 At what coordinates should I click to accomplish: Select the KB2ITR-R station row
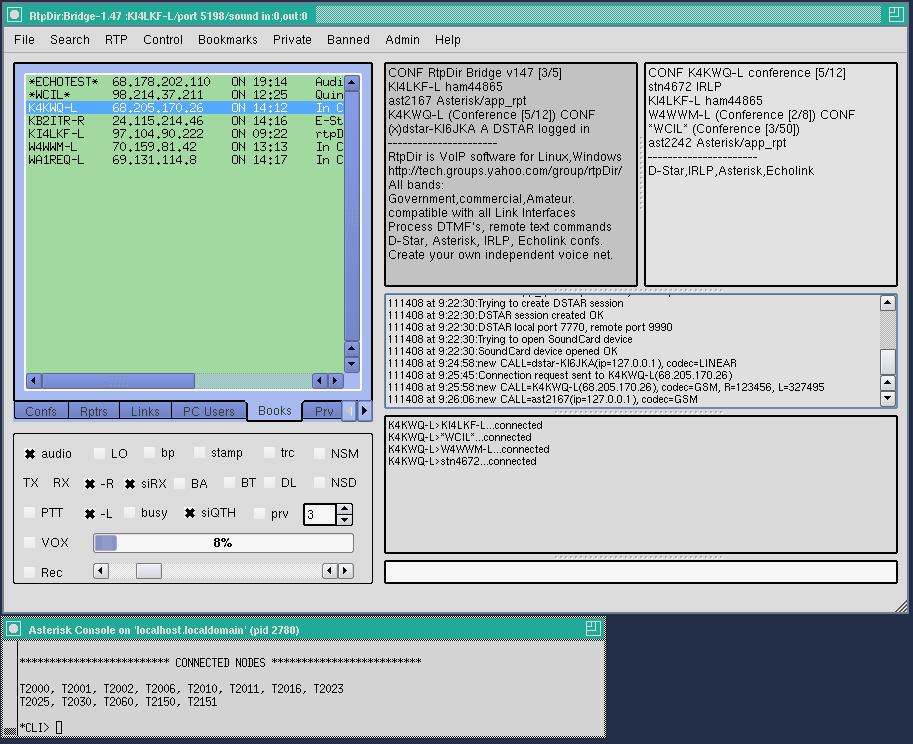(185, 121)
